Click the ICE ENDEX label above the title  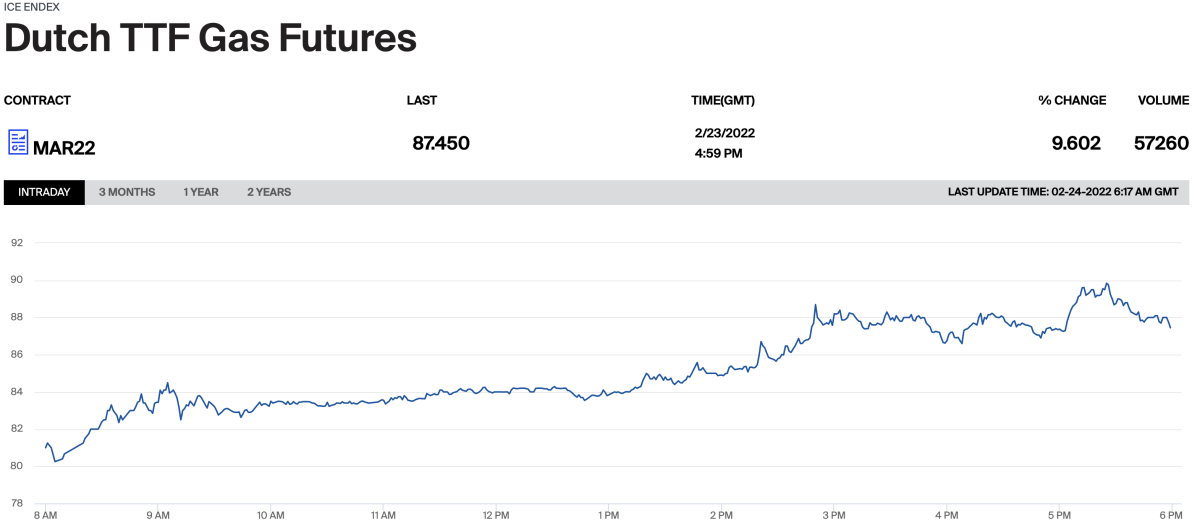coord(32,6)
